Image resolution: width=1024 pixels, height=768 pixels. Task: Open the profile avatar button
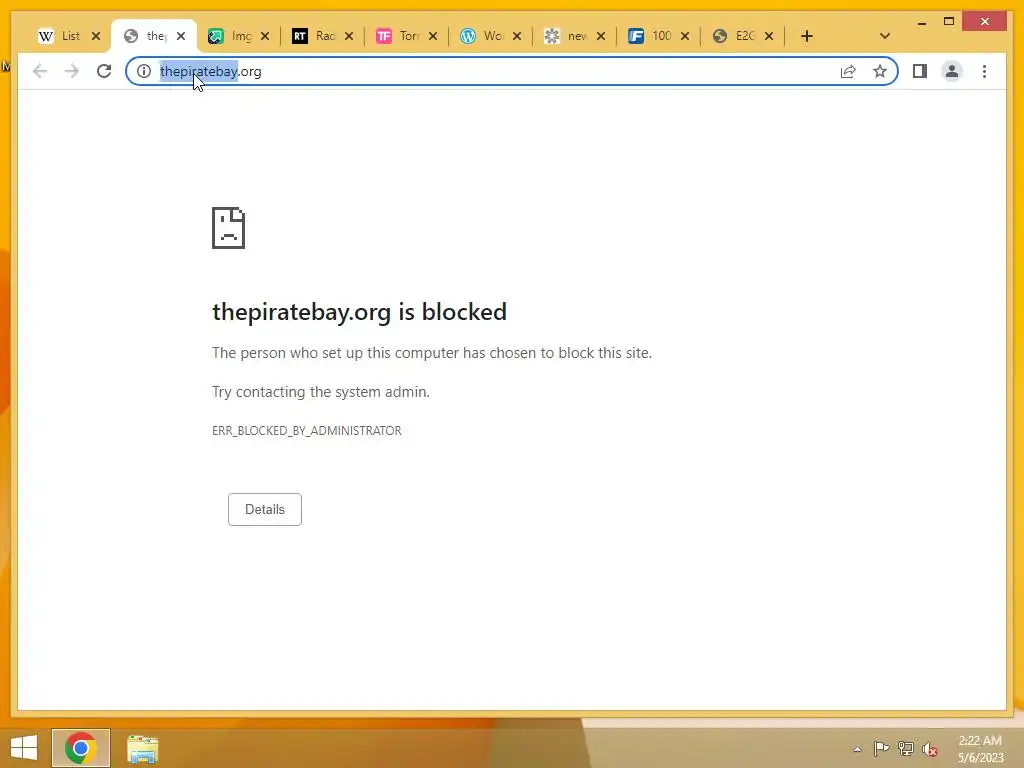[x=952, y=71]
